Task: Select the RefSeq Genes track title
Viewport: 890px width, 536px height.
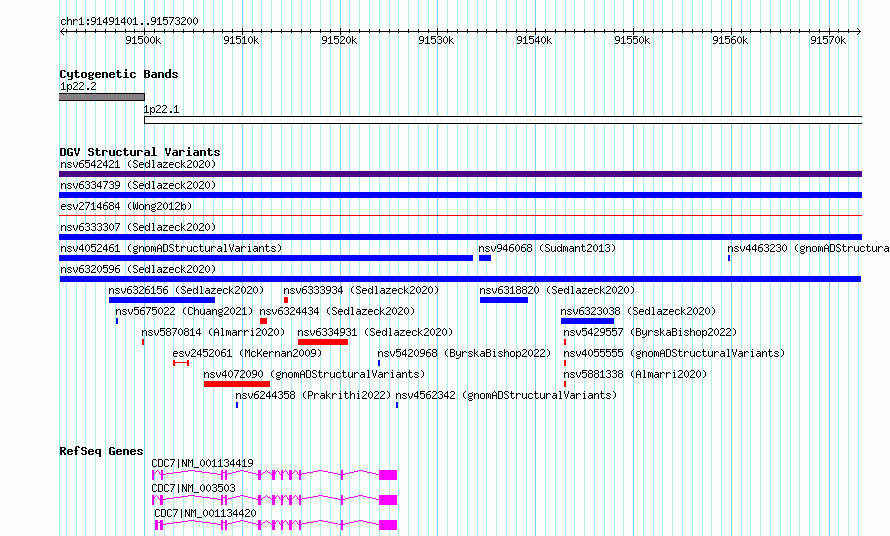Action: pos(101,451)
